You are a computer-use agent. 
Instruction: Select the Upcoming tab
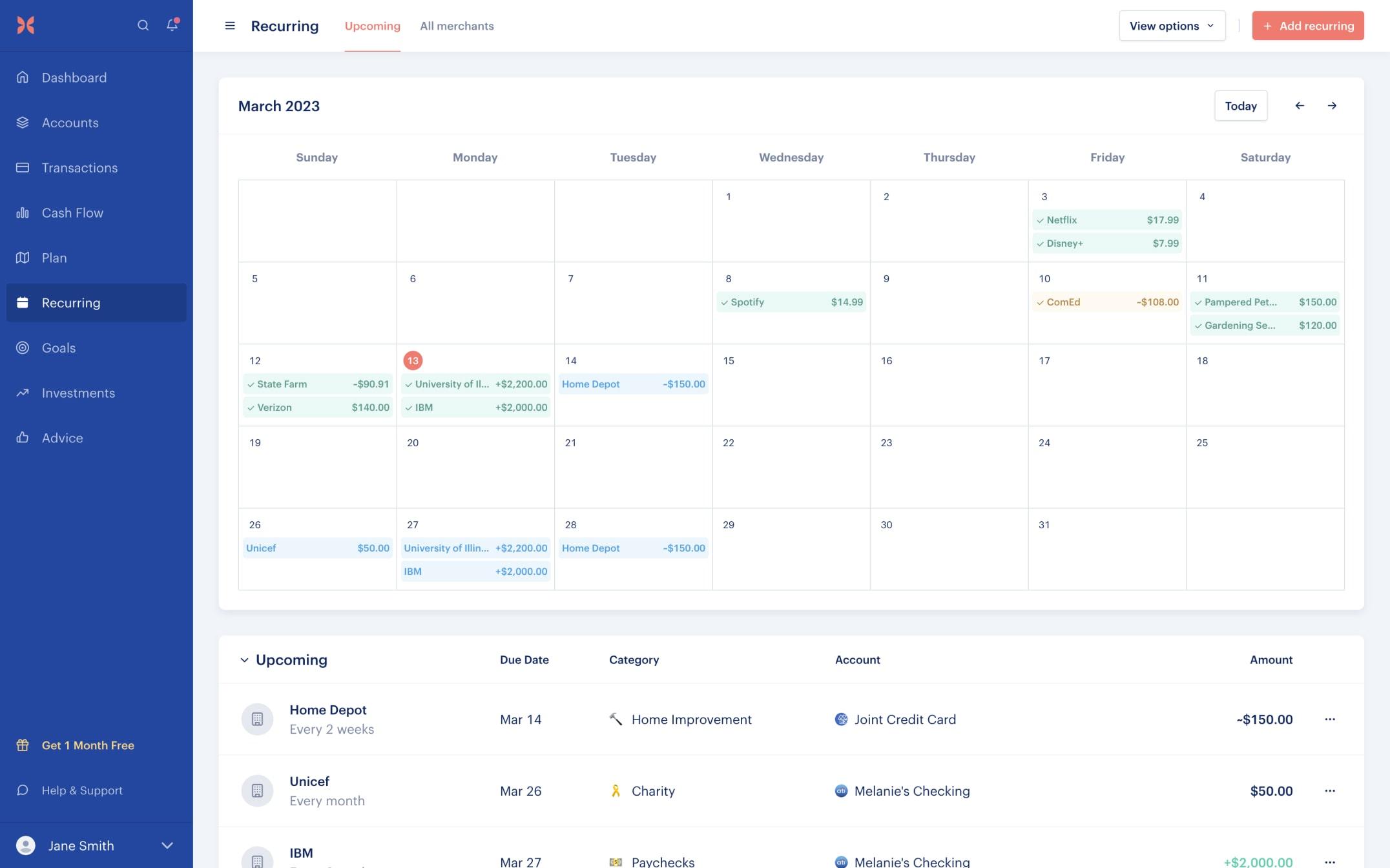click(x=372, y=25)
